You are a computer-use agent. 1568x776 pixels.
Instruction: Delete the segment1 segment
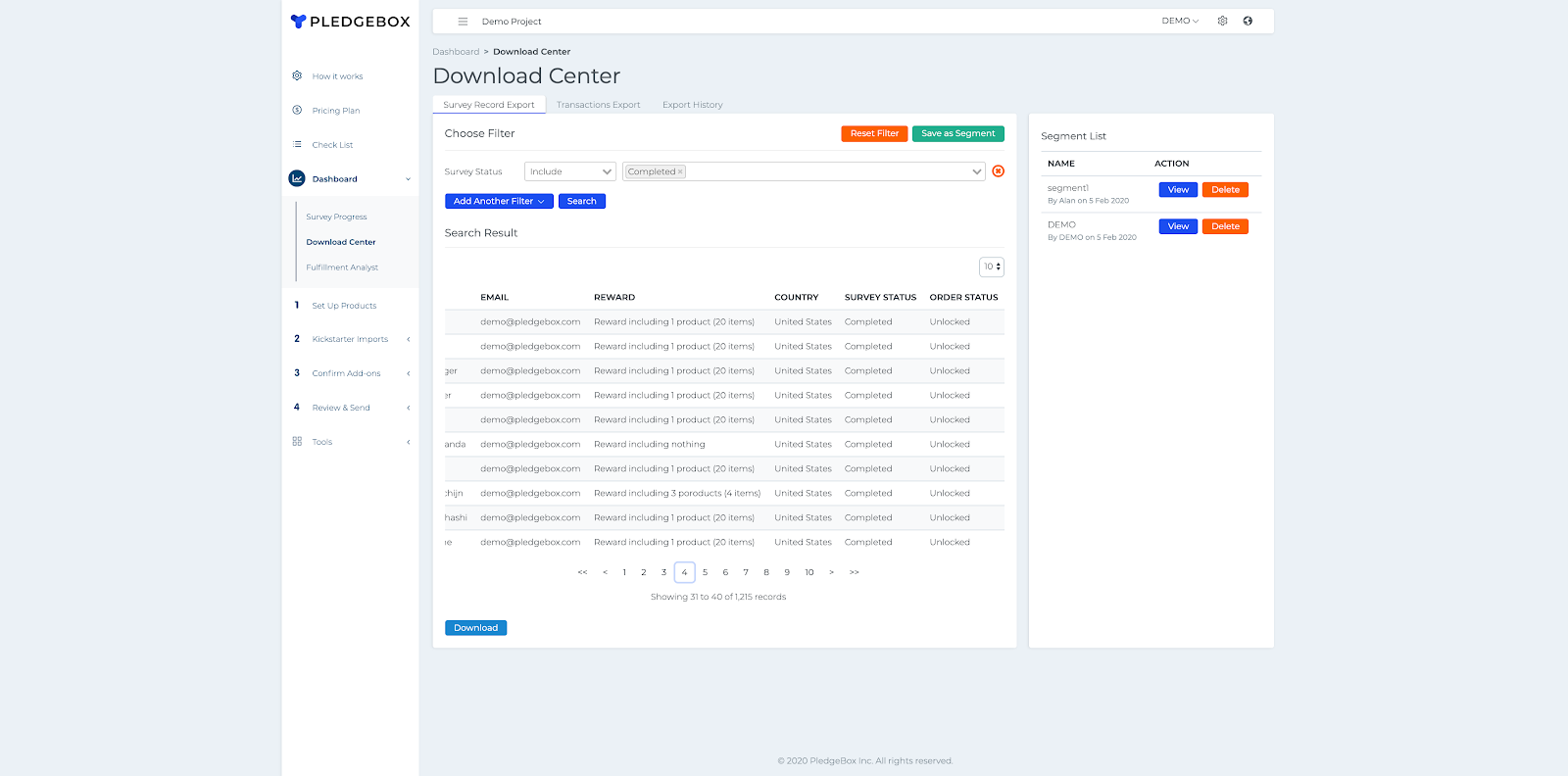[x=1225, y=190]
